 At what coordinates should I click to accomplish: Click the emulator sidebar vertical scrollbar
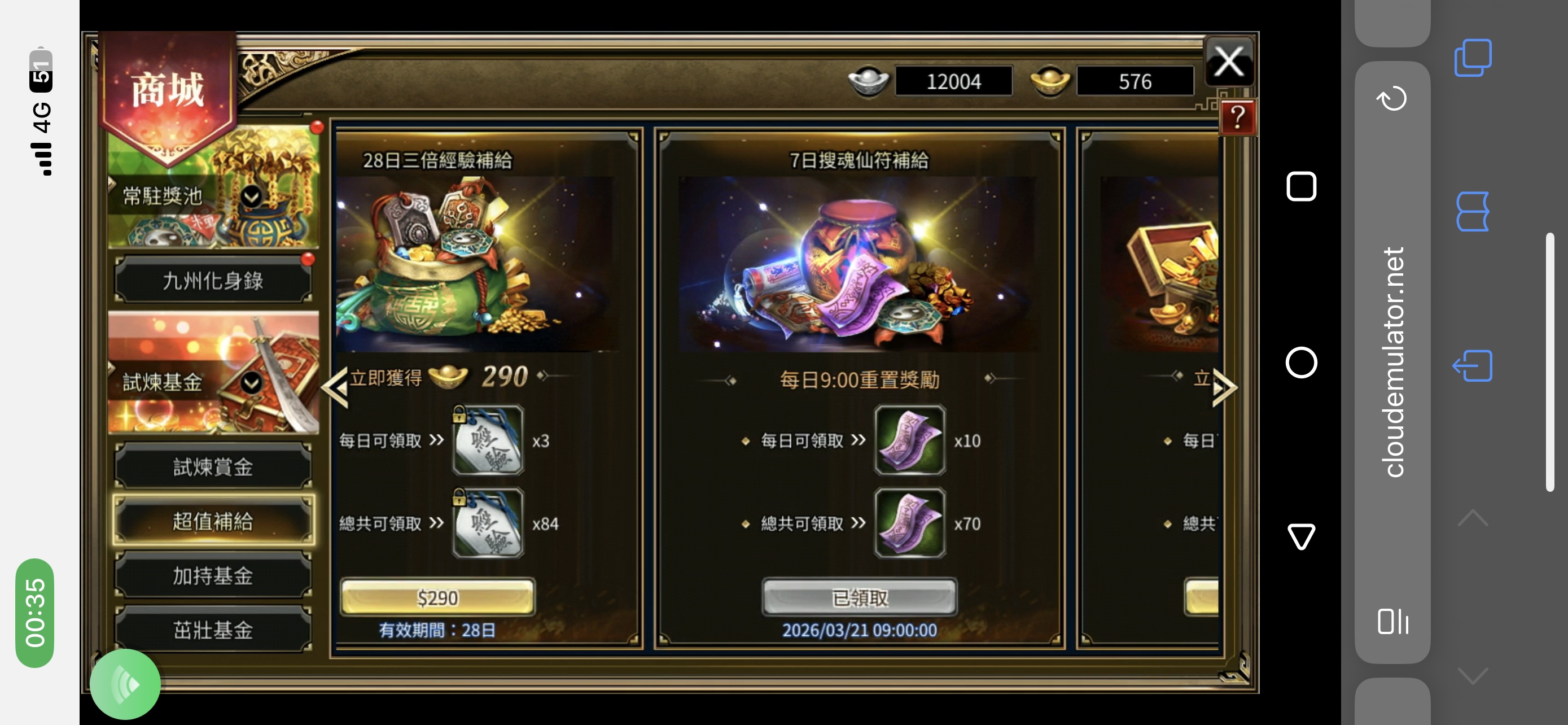tap(1550, 362)
